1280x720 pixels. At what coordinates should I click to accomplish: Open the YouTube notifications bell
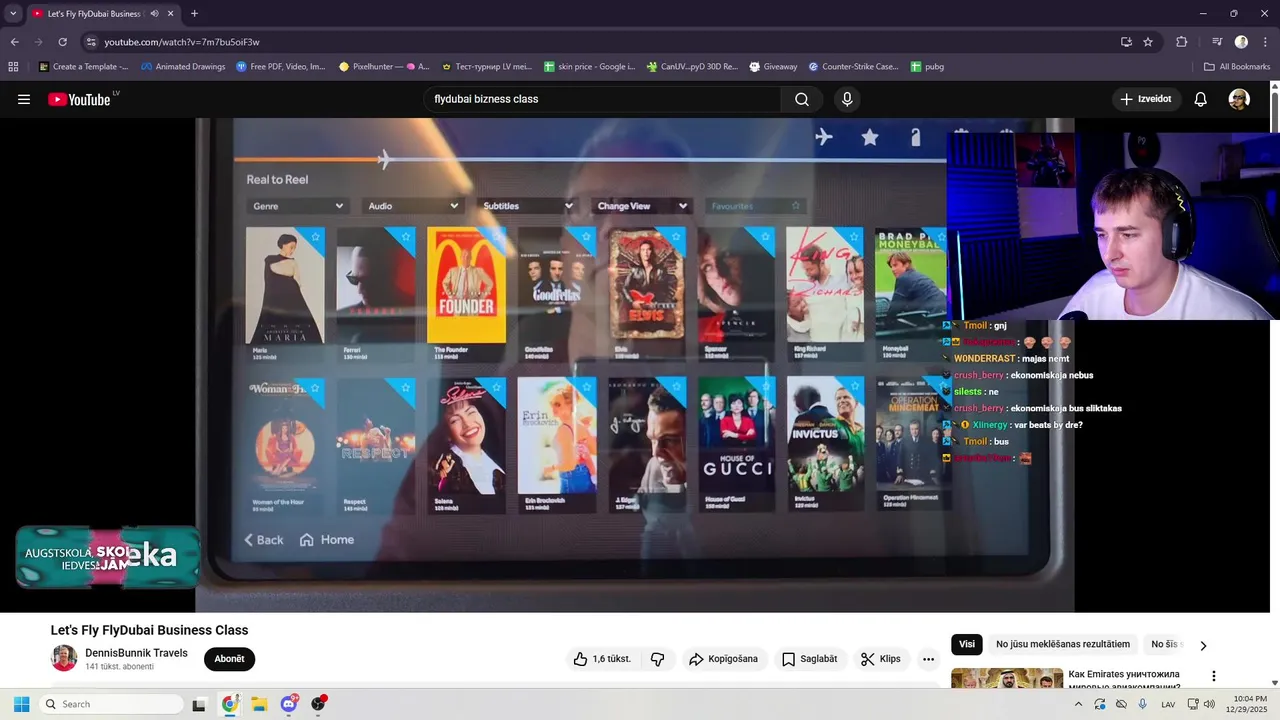[x=1201, y=99]
